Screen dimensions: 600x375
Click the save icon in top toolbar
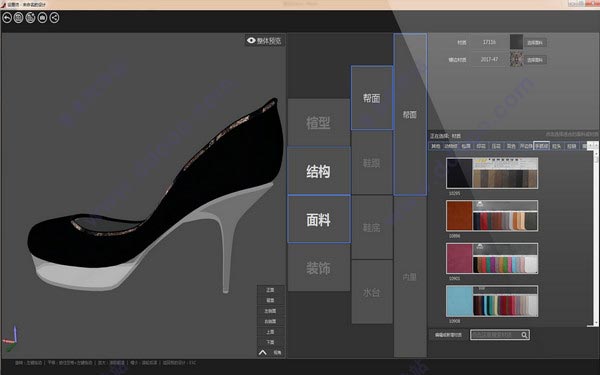(x=18, y=18)
